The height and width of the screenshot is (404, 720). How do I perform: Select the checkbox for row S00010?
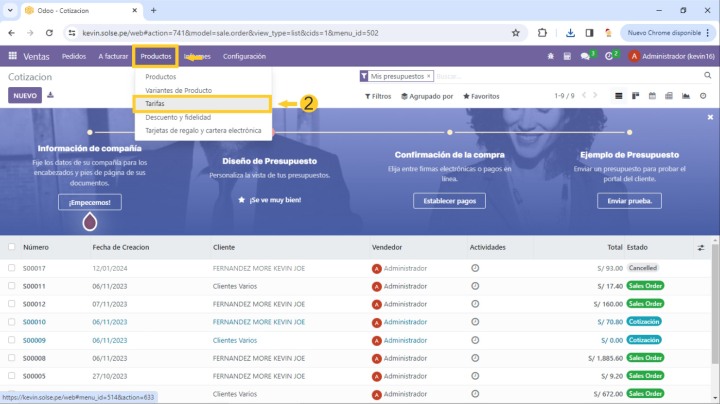(x=12, y=322)
